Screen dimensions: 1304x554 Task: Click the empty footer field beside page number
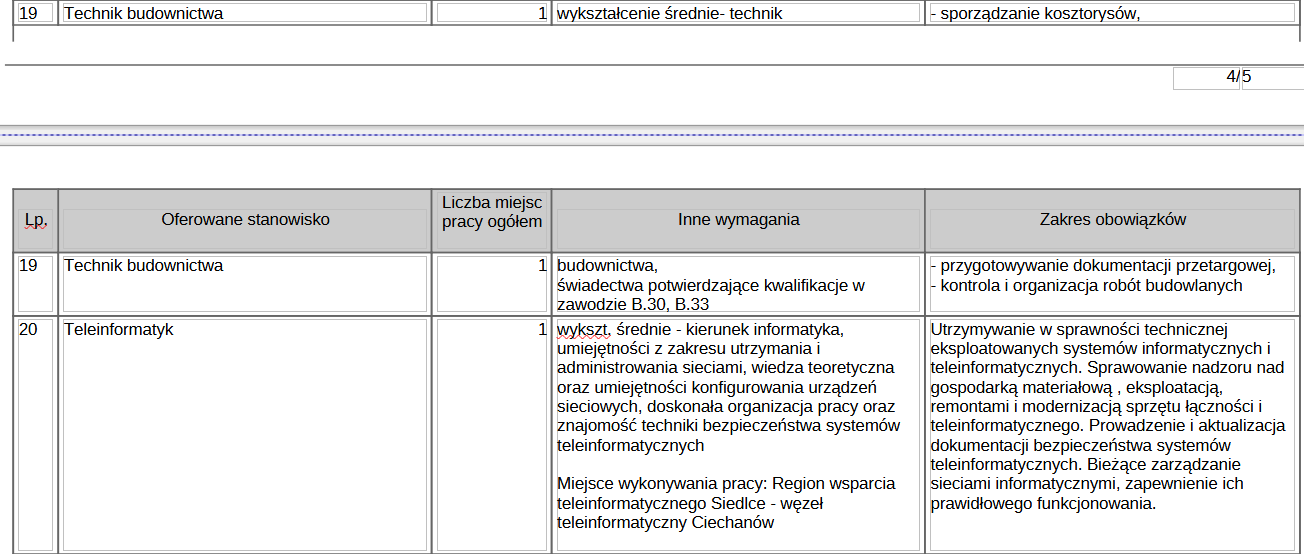tap(1272, 78)
